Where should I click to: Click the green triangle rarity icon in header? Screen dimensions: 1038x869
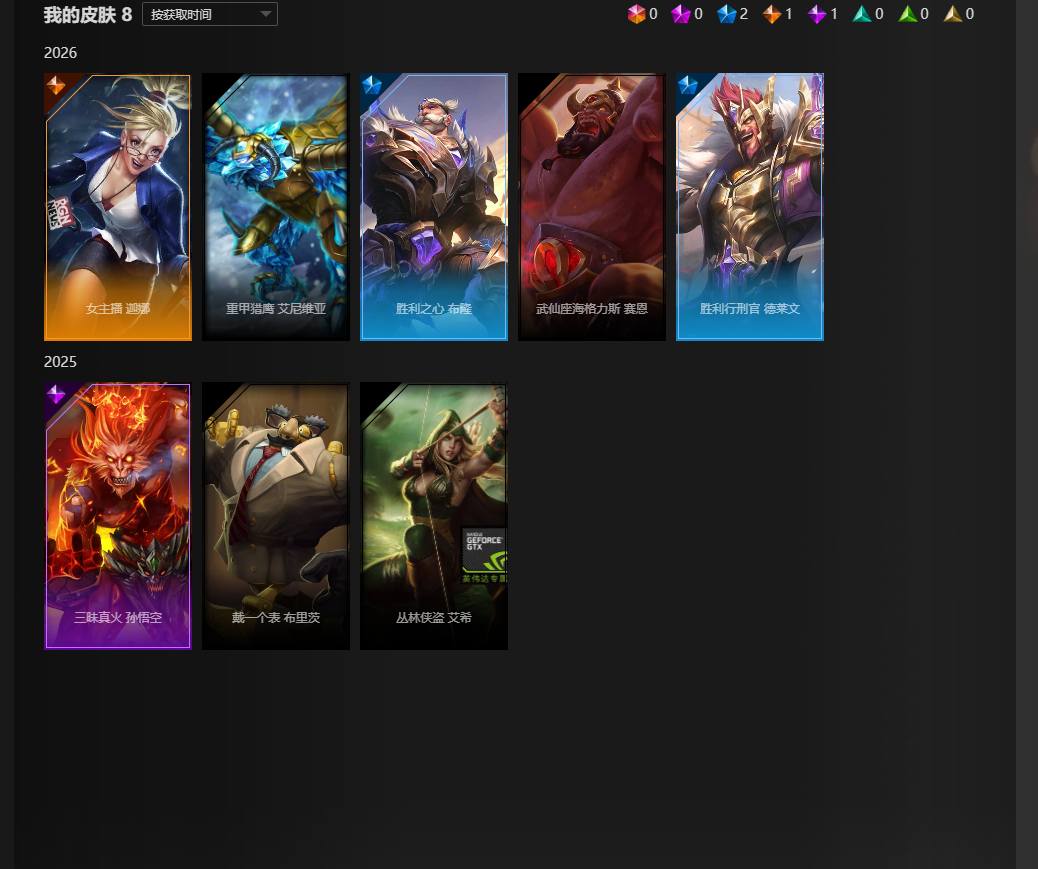click(908, 14)
